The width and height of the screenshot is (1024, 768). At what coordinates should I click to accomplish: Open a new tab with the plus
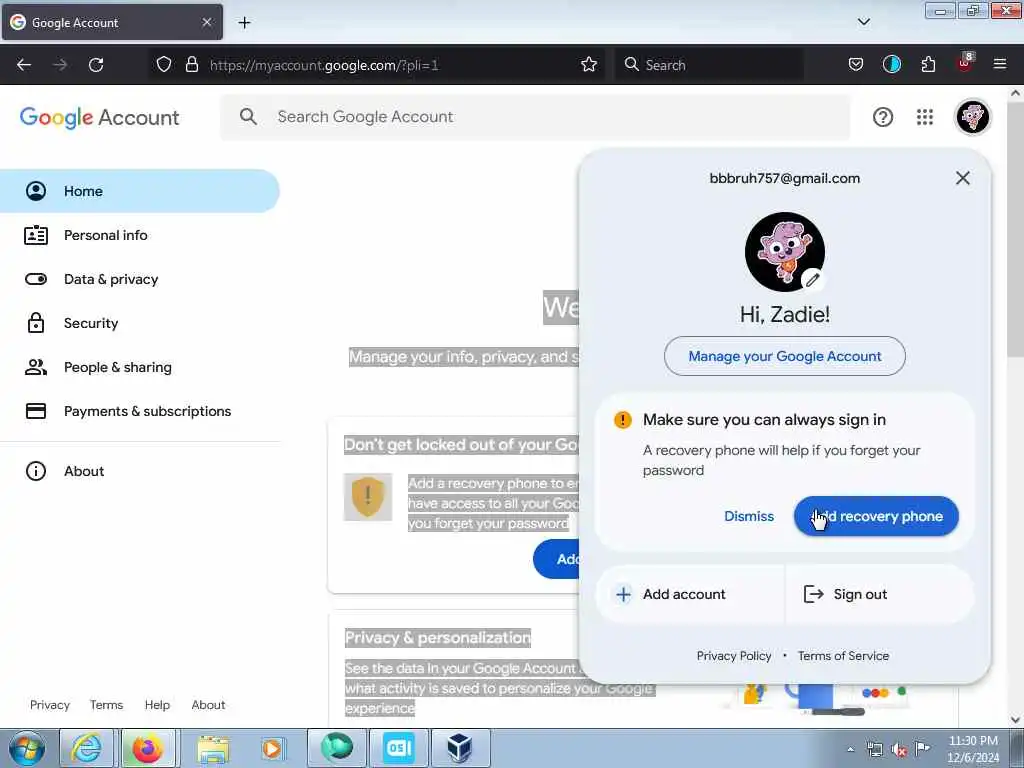(x=244, y=23)
